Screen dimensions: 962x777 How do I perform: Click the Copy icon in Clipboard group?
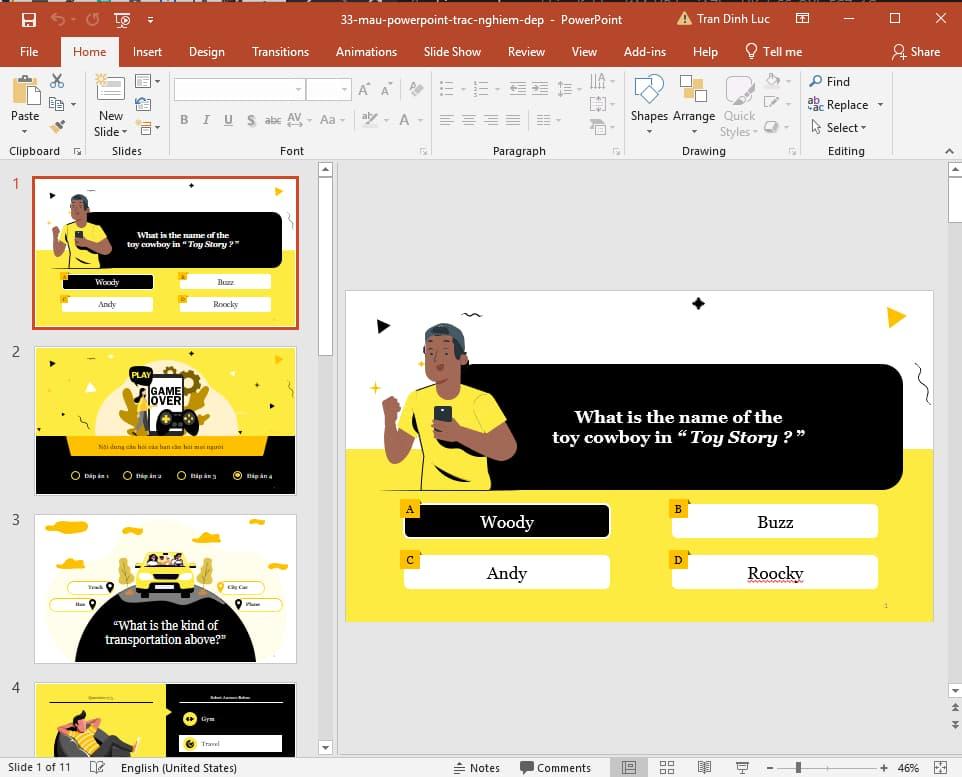pyautogui.click(x=57, y=103)
